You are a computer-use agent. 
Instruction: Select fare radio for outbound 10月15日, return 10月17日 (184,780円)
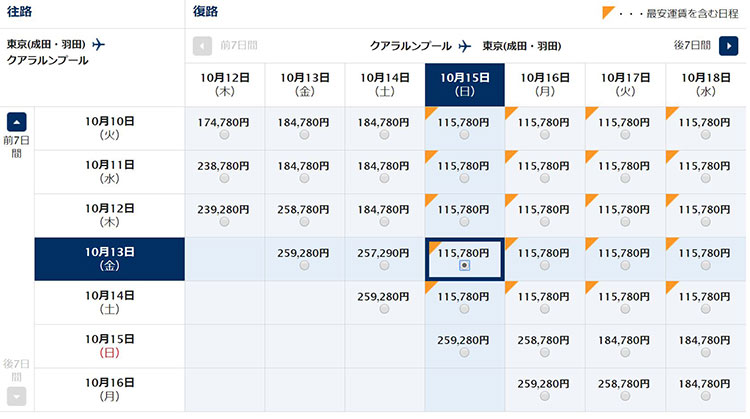click(x=625, y=353)
